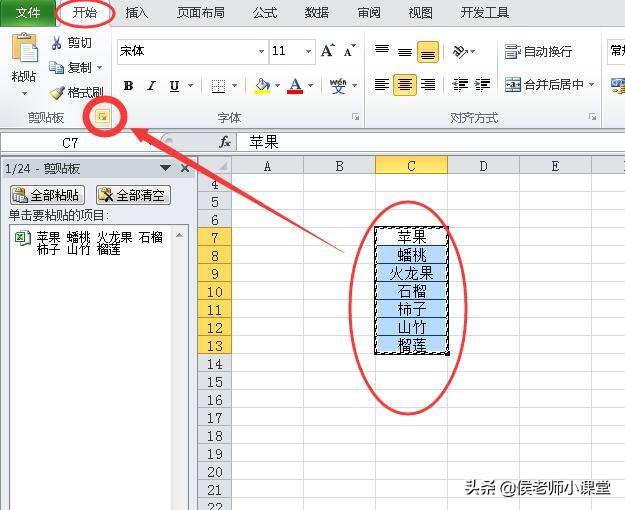
Task: Open orientation dropdown arrow
Action: coord(473,51)
